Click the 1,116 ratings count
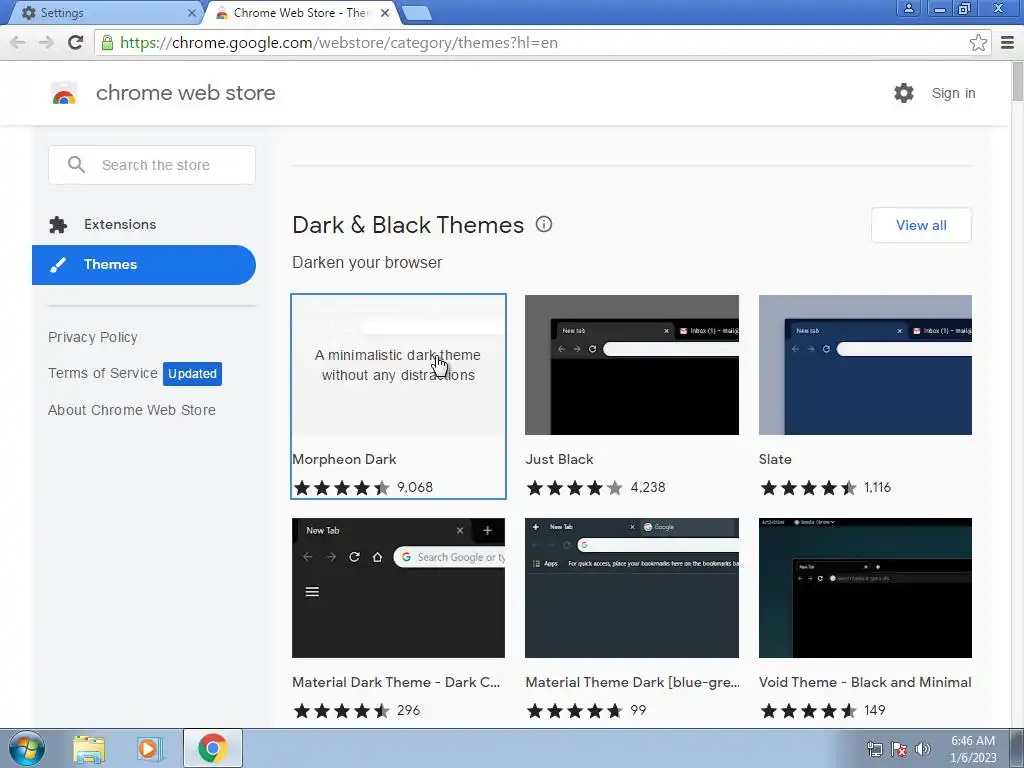Image resolution: width=1024 pixels, height=768 pixels. click(877, 487)
